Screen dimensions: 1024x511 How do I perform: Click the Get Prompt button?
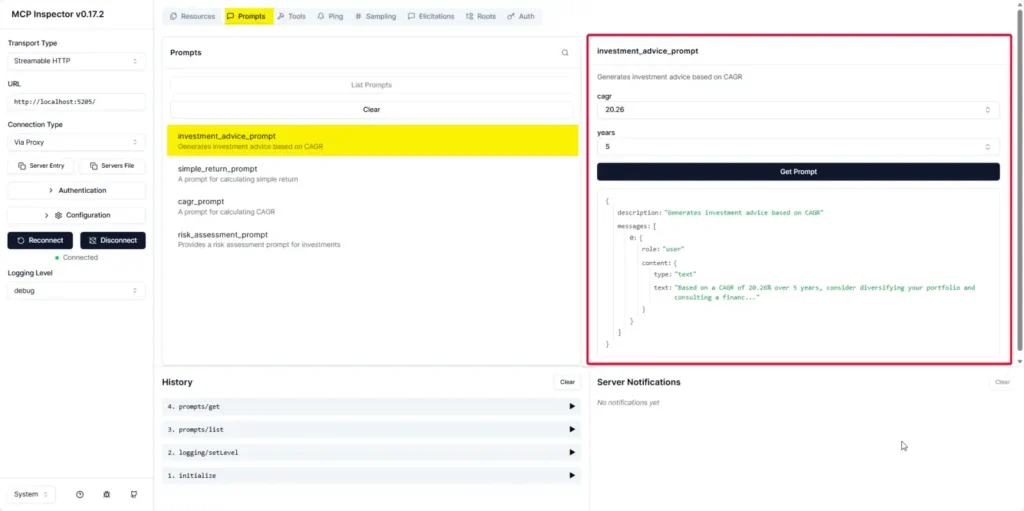point(798,172)
